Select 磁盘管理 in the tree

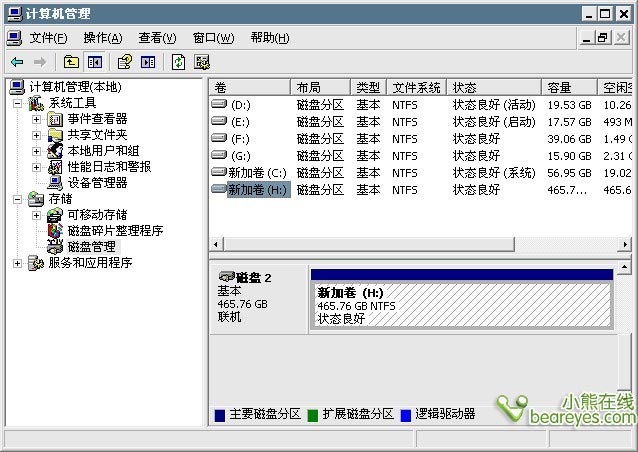[x=92, y=247]
